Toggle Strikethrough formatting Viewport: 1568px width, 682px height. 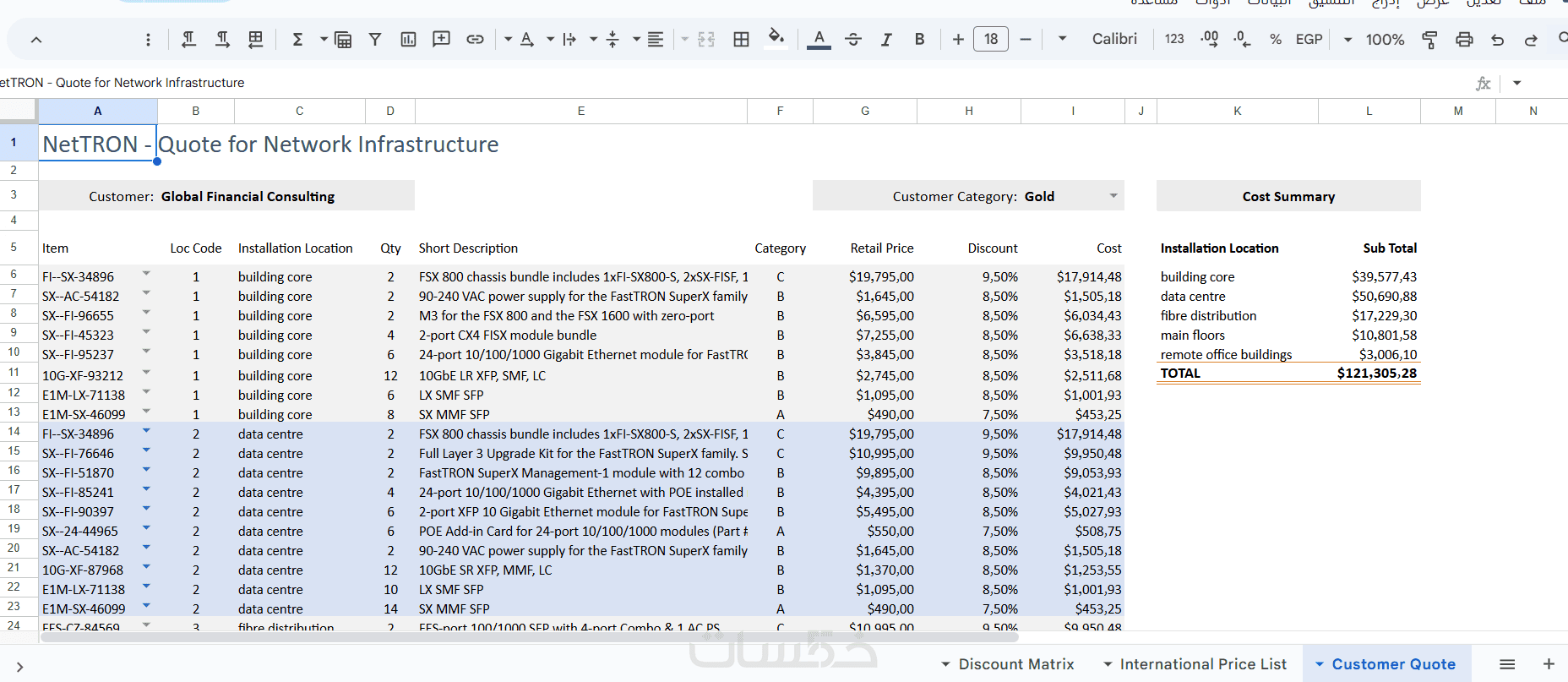[853, 39]
